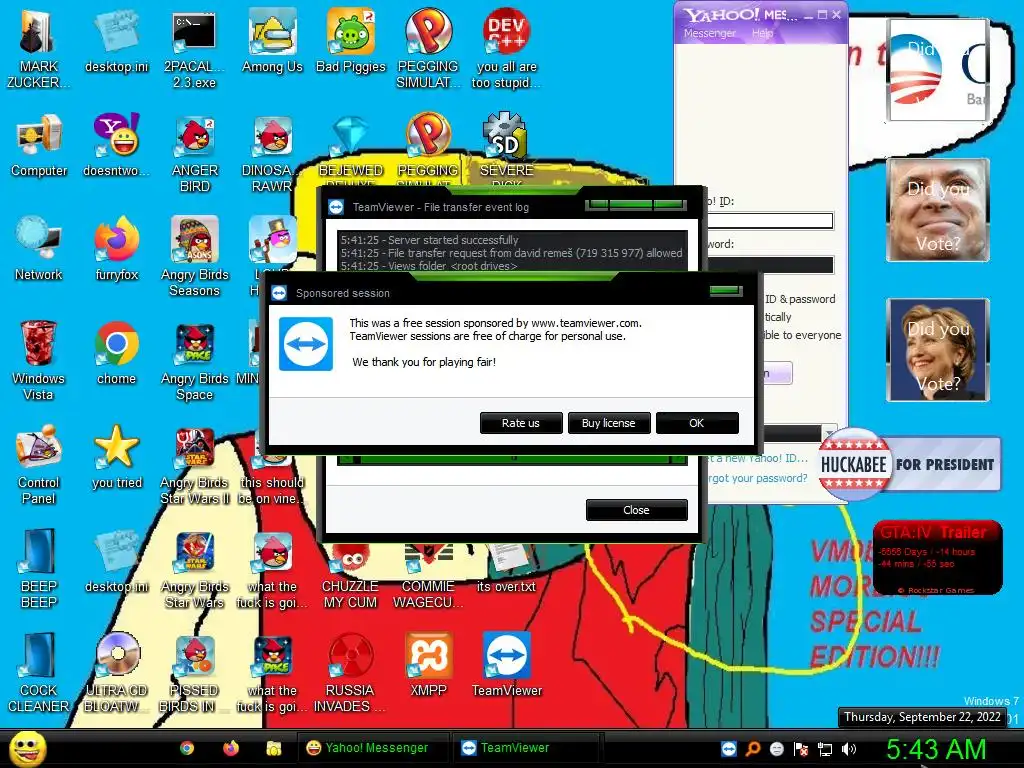Click the Buy license button
Viewport: 1024px width, 768px height.
pyautogui.click(x=609, y=423)
